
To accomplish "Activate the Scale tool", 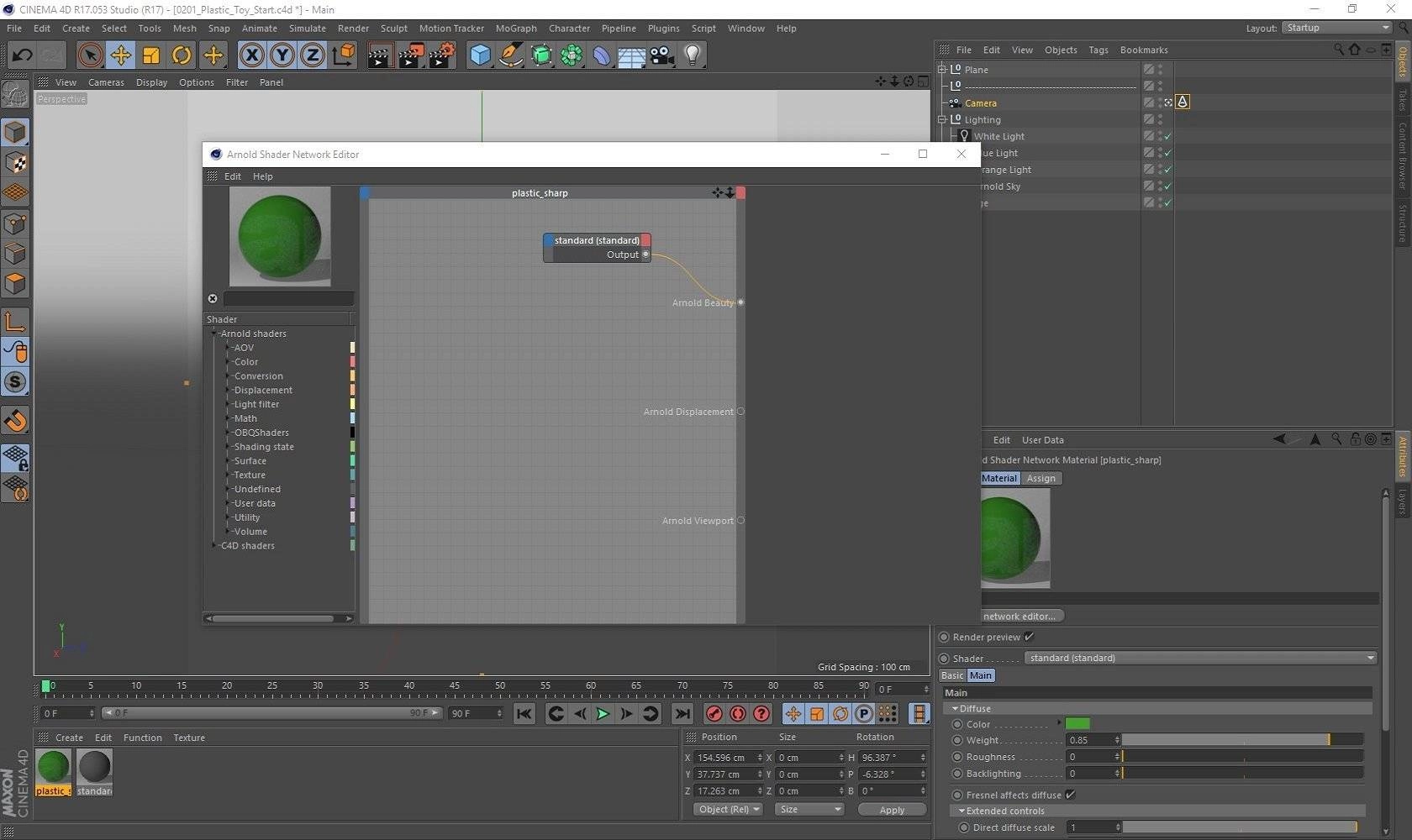I will point(151,55).
